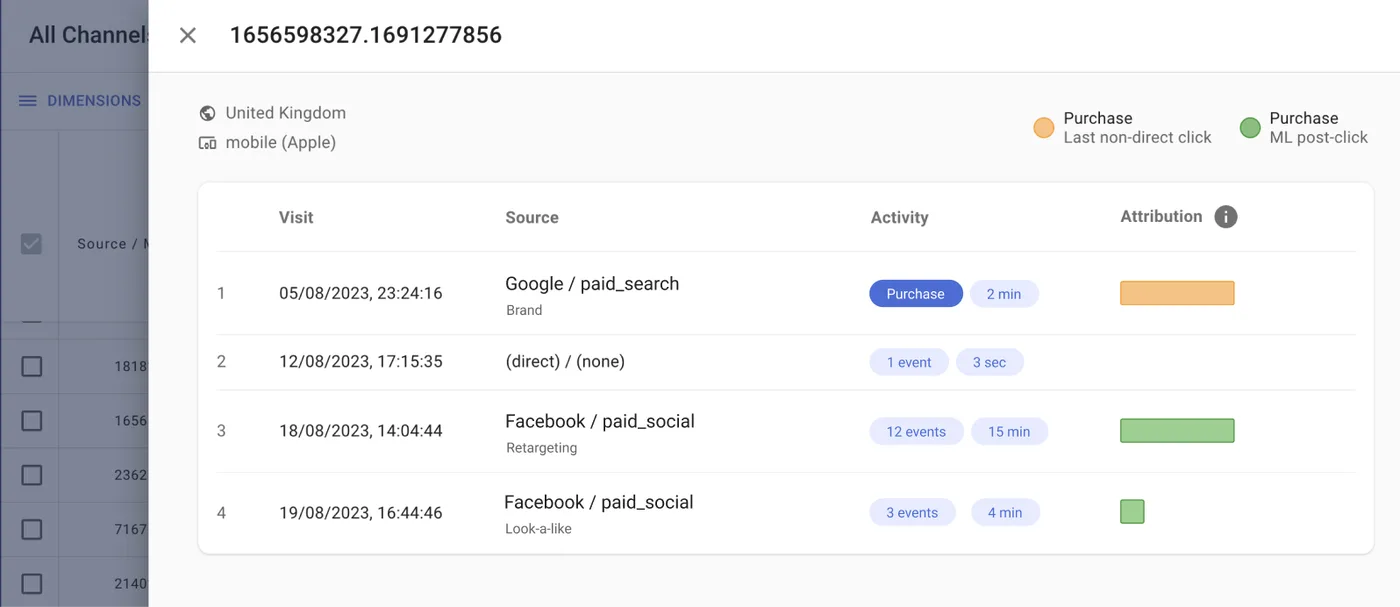This screenshot has height=607, width=1400.
Task: Click the timestamp 18/08/2023, 14:04:44
Action: [361, 432]
